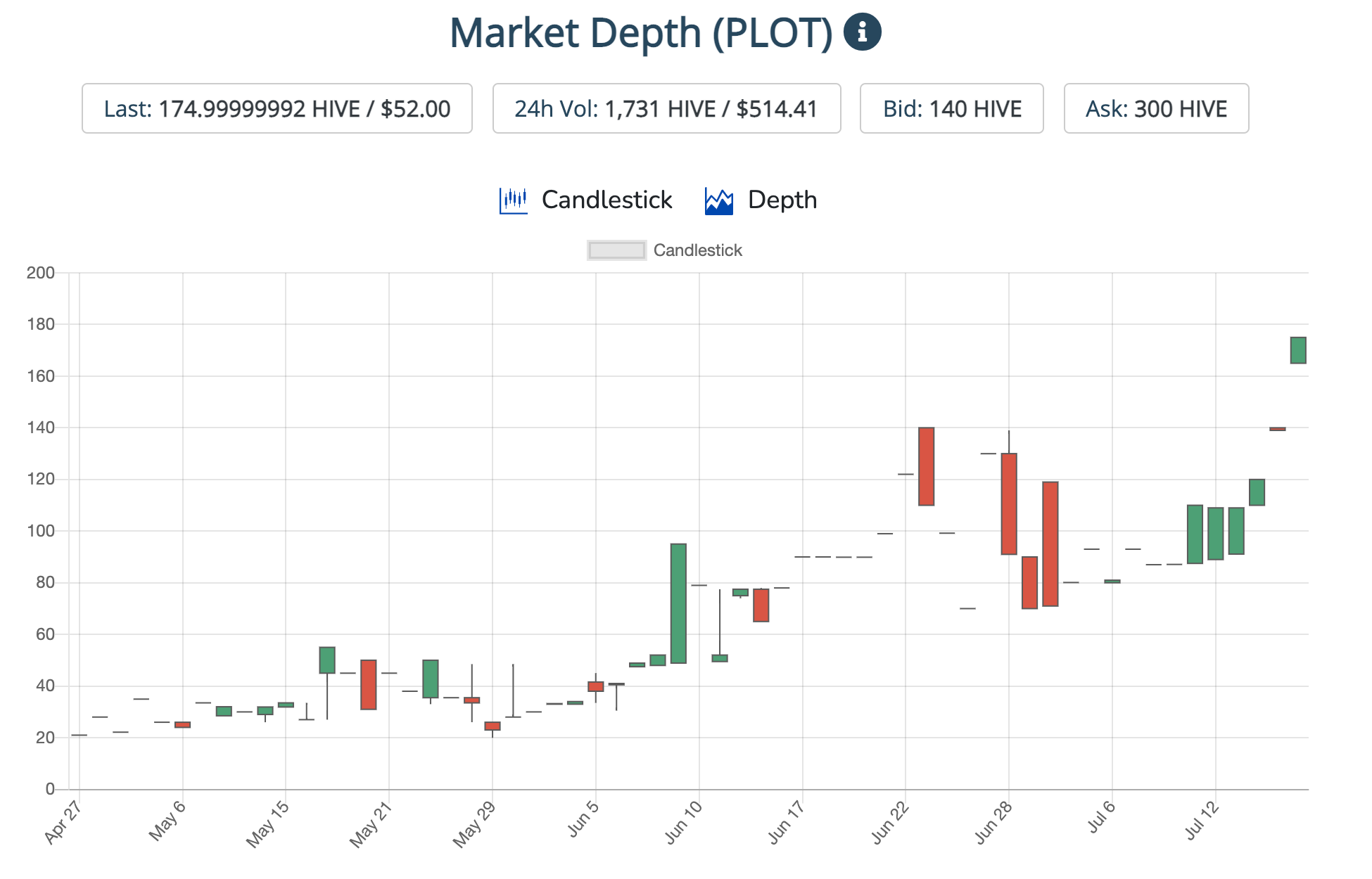Click the Last price box 174.99999992 HIVE
Image resolution: width=1372 pixels, height=879 pixels.
277,108
